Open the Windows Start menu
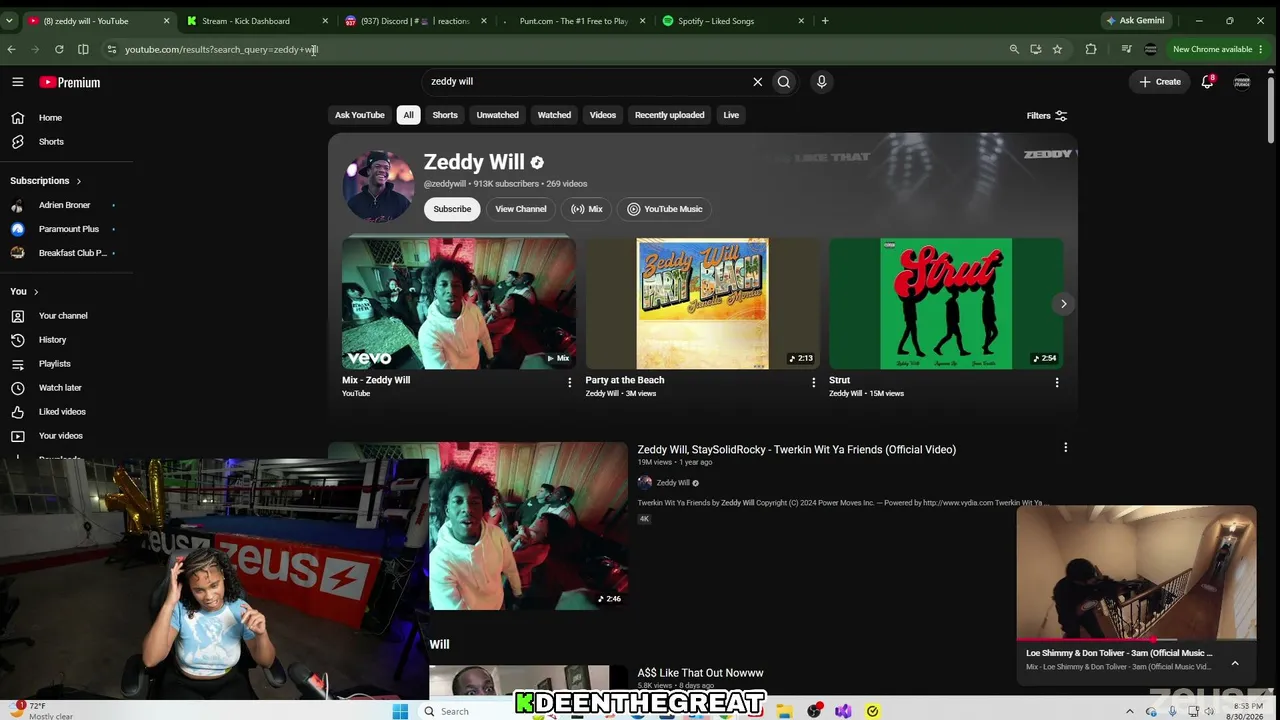This screenshot has height=720, width=1280. (x=400, y=711)
